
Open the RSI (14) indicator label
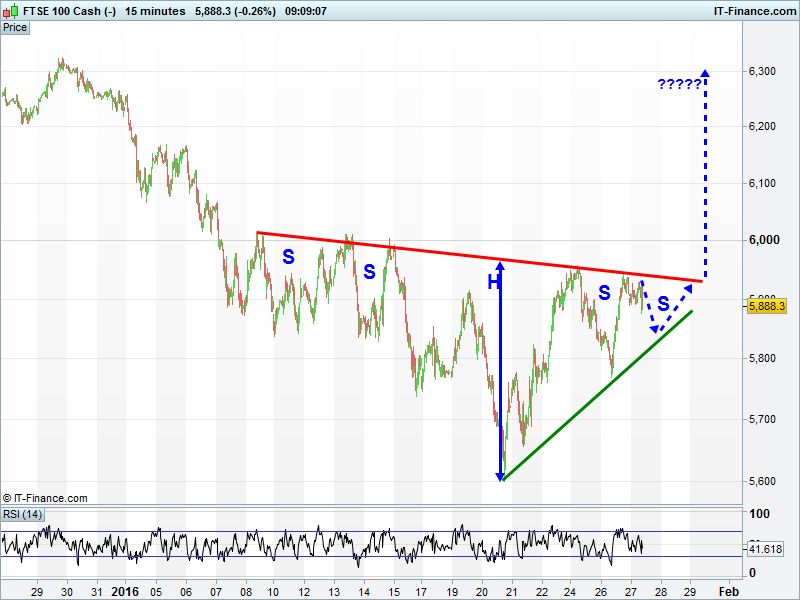pos(22,514)
